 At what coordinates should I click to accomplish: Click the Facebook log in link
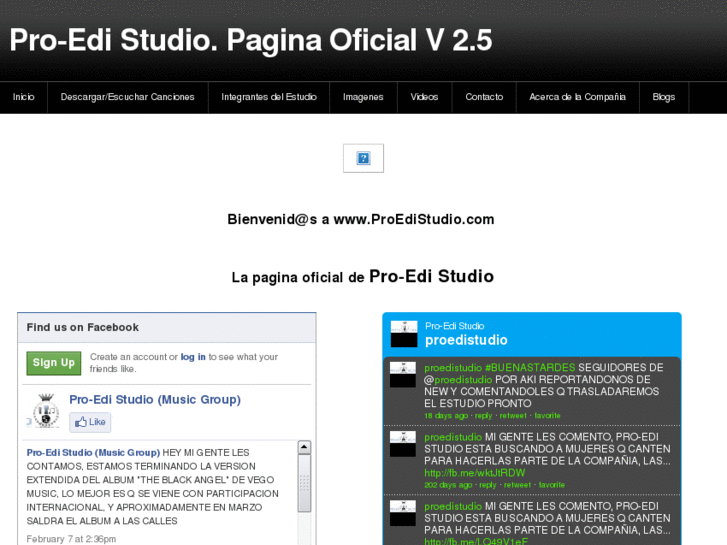(x=193, y=357)
